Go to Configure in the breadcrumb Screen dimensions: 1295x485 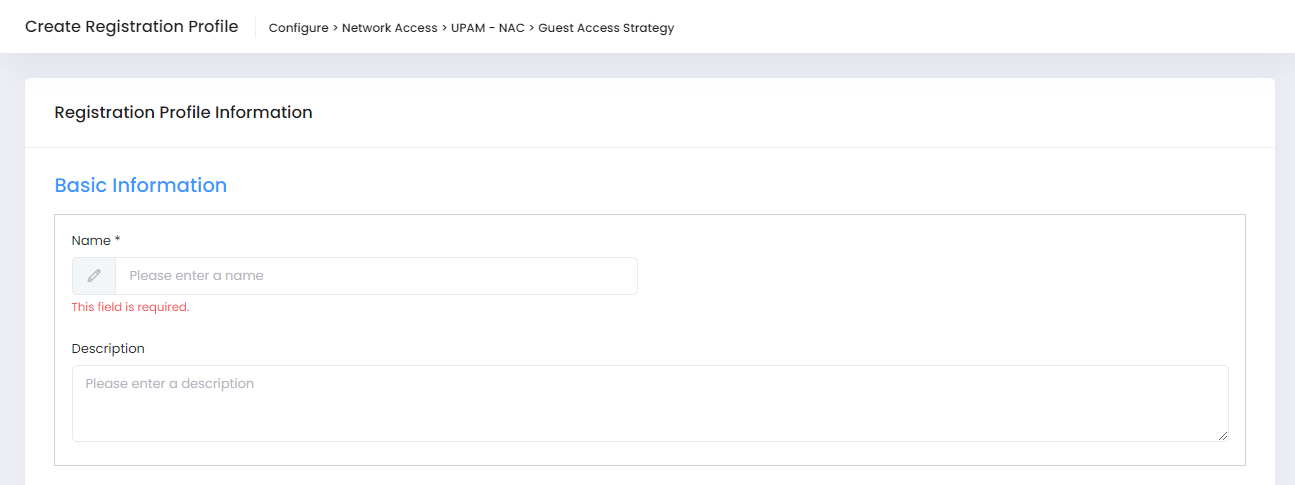tap(298, 28)
